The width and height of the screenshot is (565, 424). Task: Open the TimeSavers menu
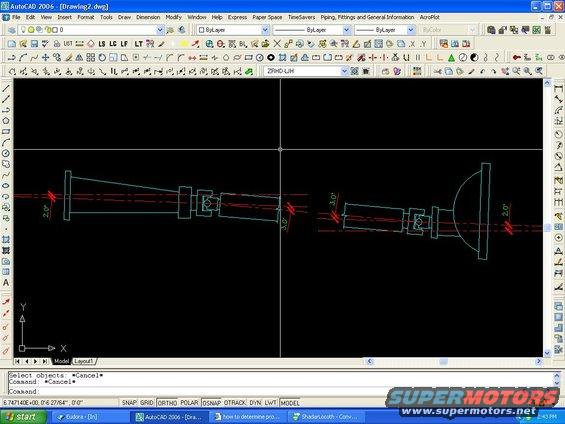tap(301, 17)
